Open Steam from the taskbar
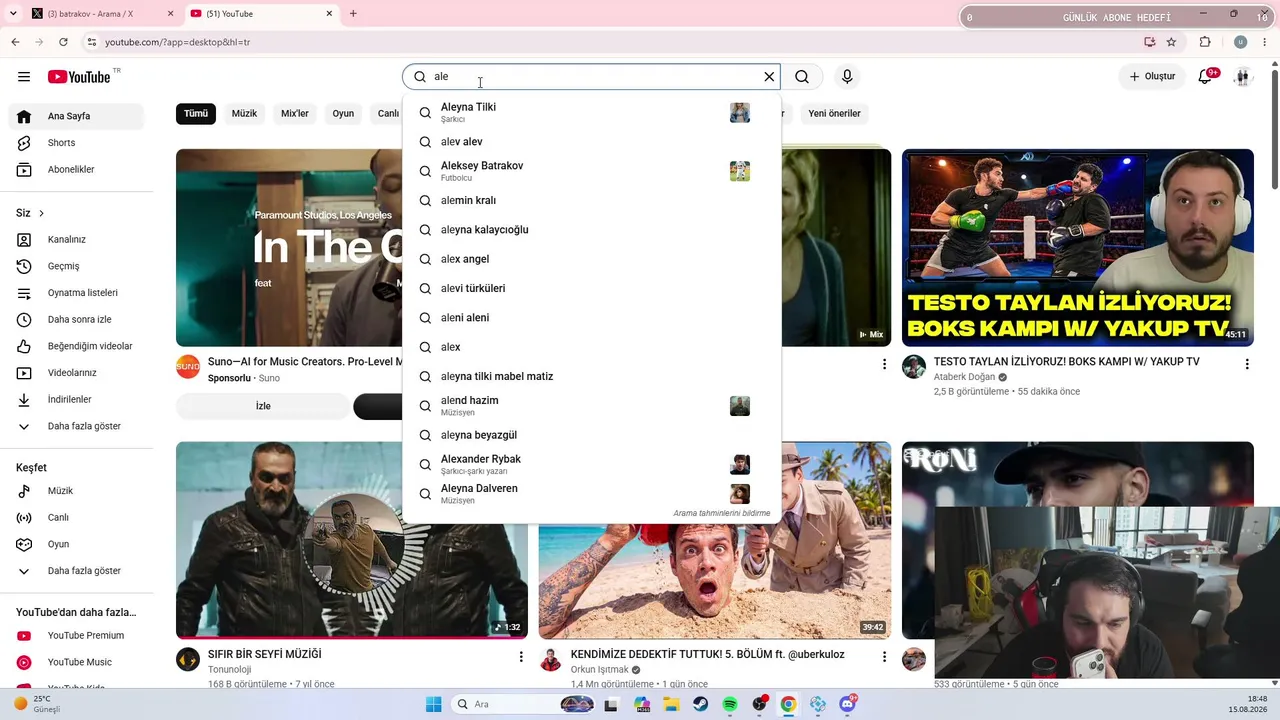 (x=701, y=704)
